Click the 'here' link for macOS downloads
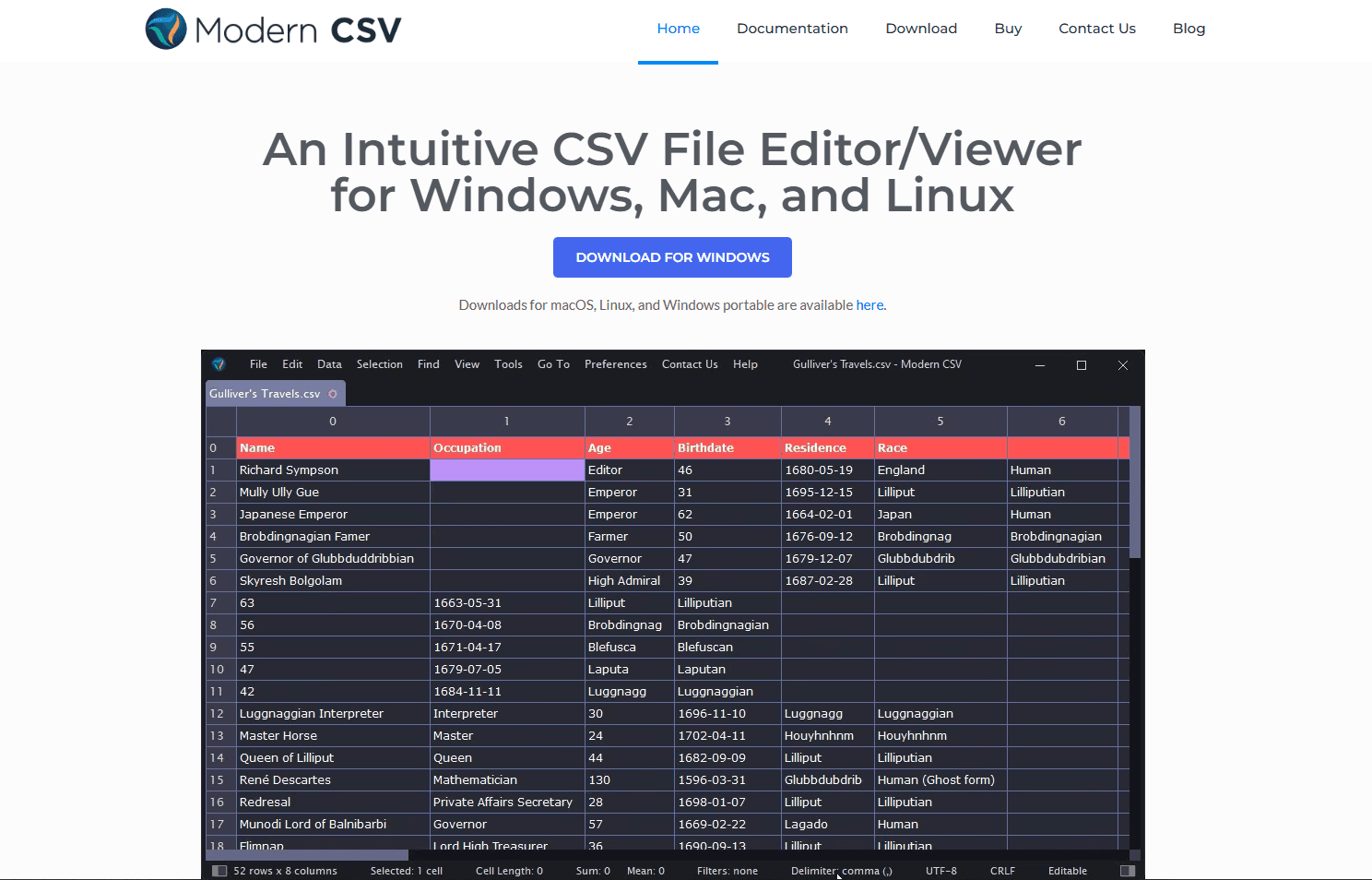The height and width of the screenshot is (880, 1372). 869,304
